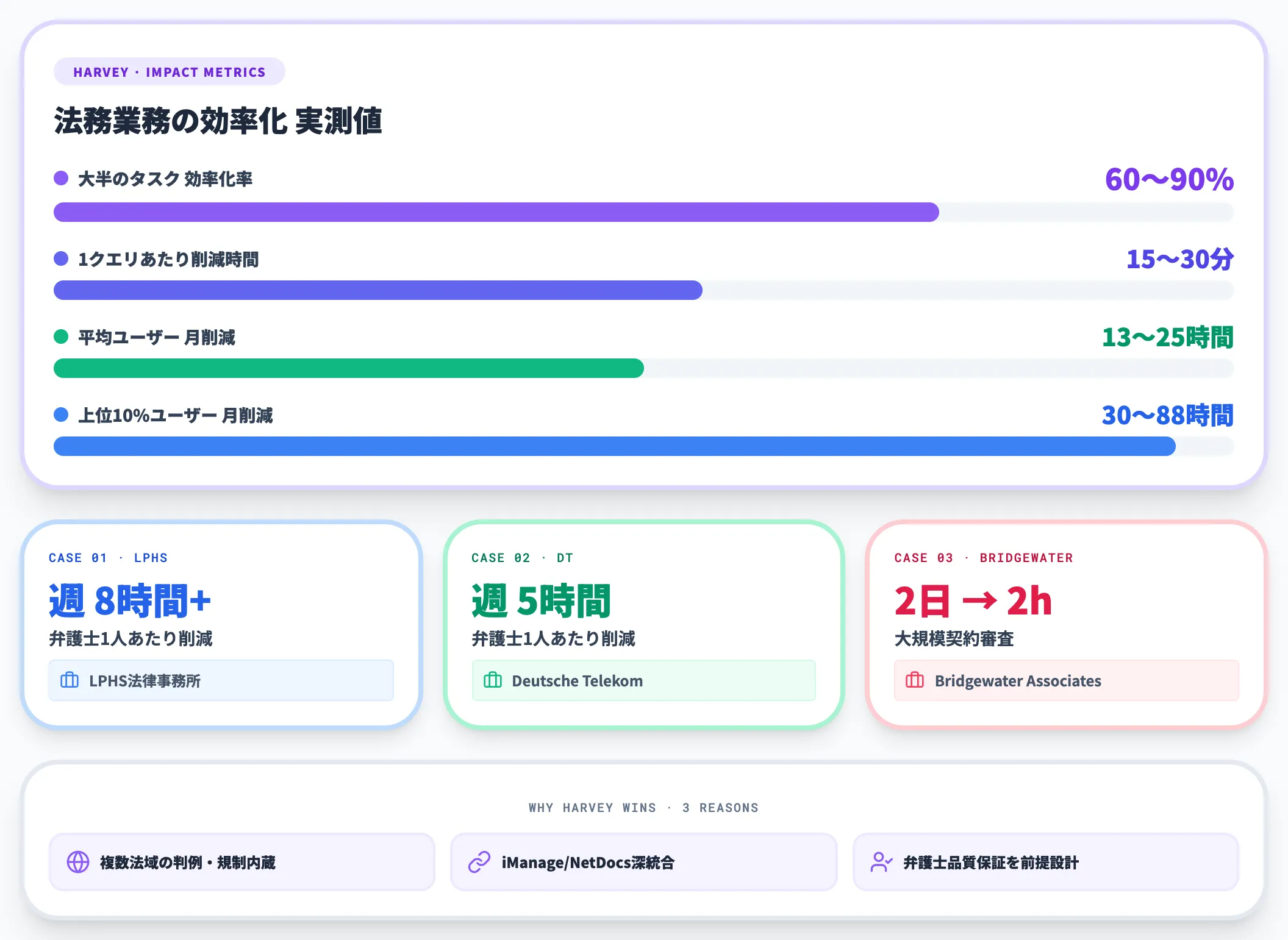Click the user-check icon next to 弁護士品質保証を前提設計
The image size is (1288, 940).
coord(881,862)
